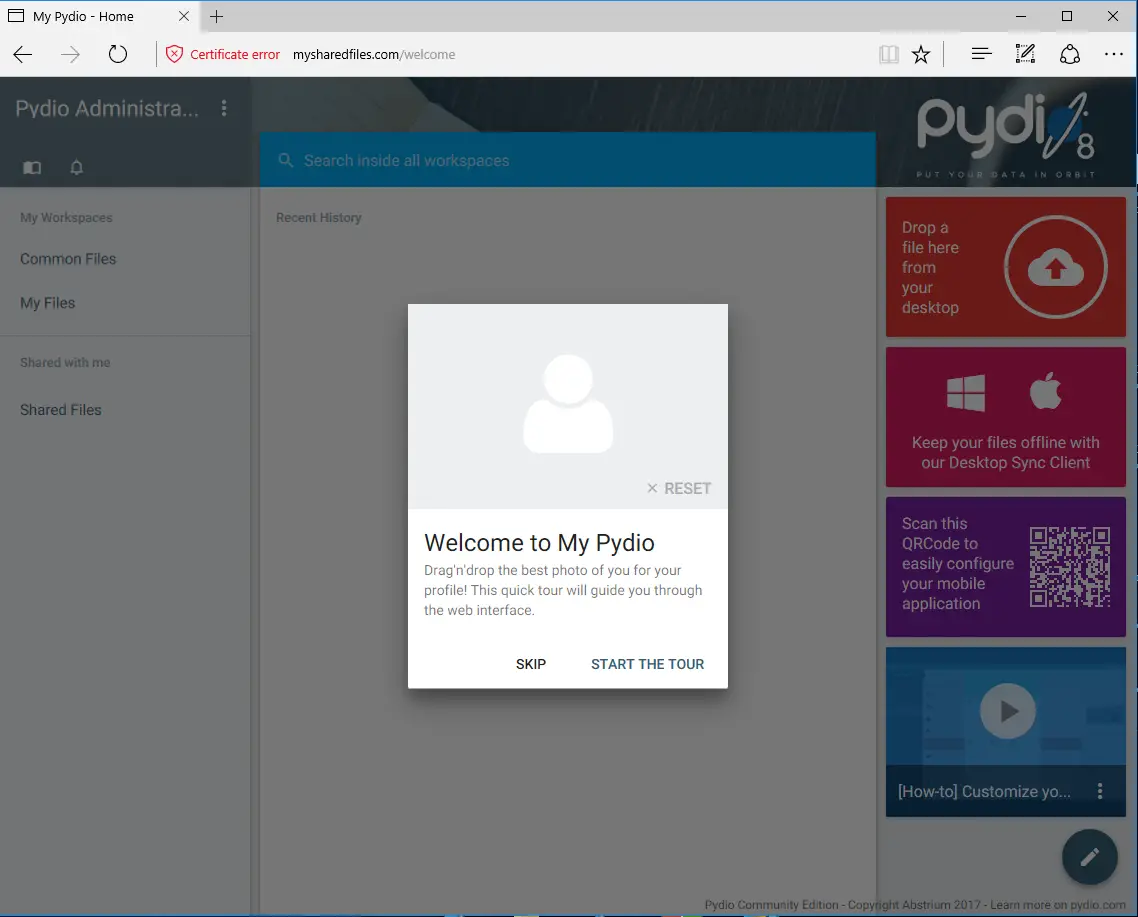Viewport: 1138px width, 917px height.
Task: Open the reading view book icon
Action: tap(888, 54)
